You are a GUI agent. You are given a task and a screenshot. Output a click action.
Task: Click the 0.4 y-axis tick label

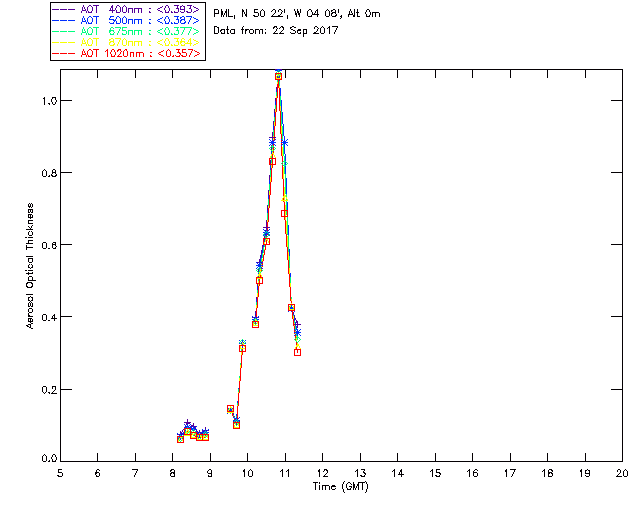pos(49,317)
